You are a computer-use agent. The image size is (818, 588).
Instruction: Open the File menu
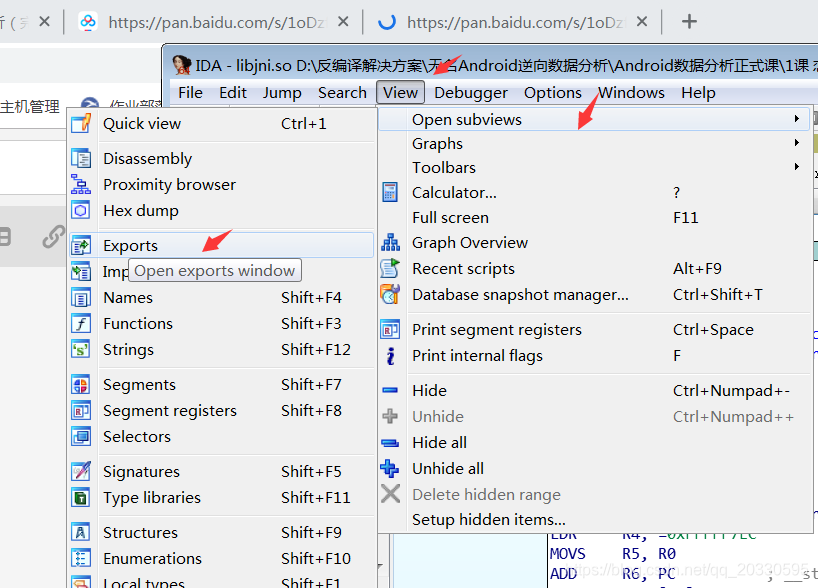pyautogui.click(x=190, y=93)
